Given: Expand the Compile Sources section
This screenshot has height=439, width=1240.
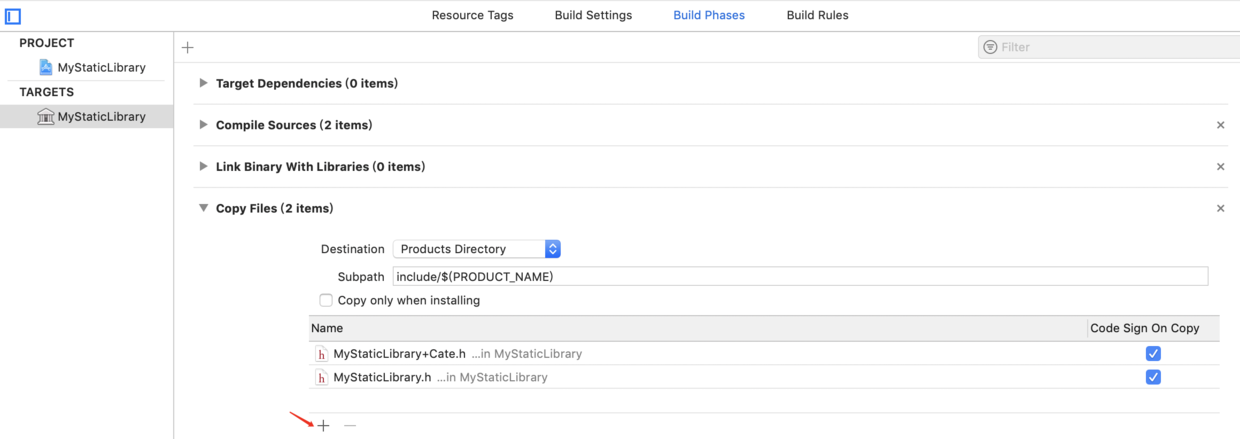Looking at the screenshot, I should coord(204,125).
